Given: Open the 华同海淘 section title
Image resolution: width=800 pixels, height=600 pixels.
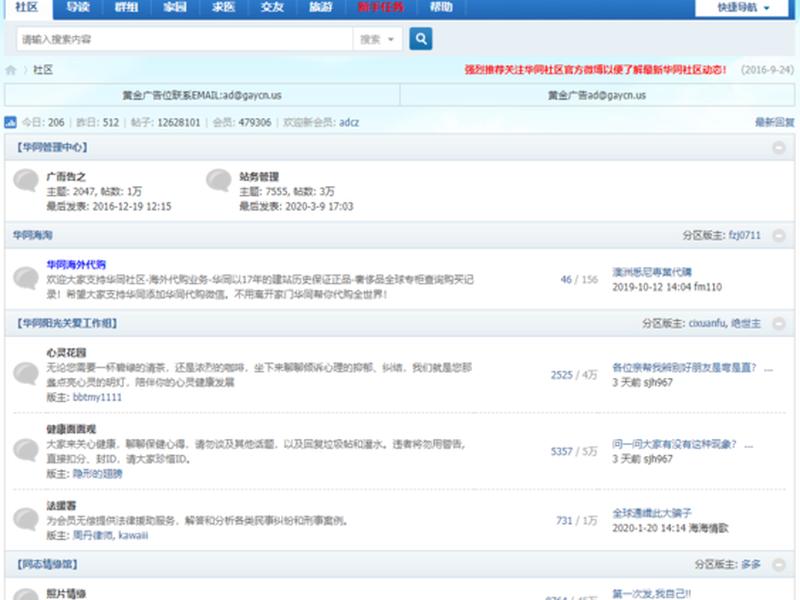Looking at the screenshot, I should coord(33,235).
